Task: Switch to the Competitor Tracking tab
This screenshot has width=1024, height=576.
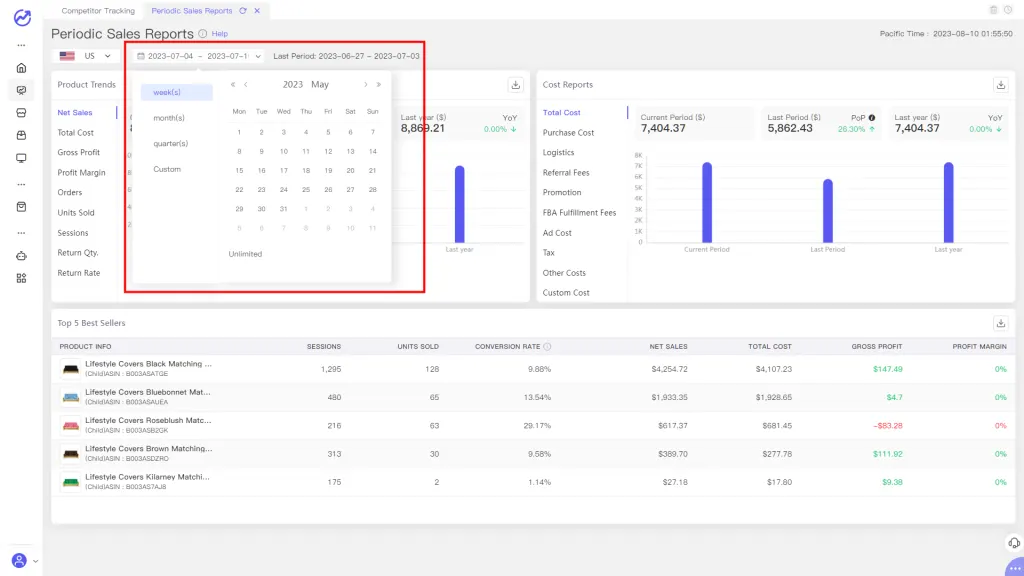Action: 97,10
